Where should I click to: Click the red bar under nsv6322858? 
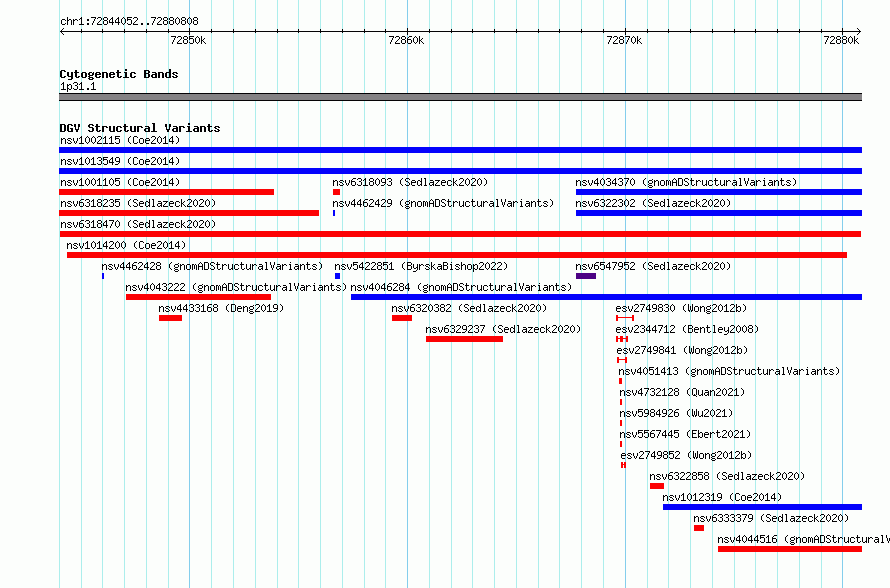657,486
